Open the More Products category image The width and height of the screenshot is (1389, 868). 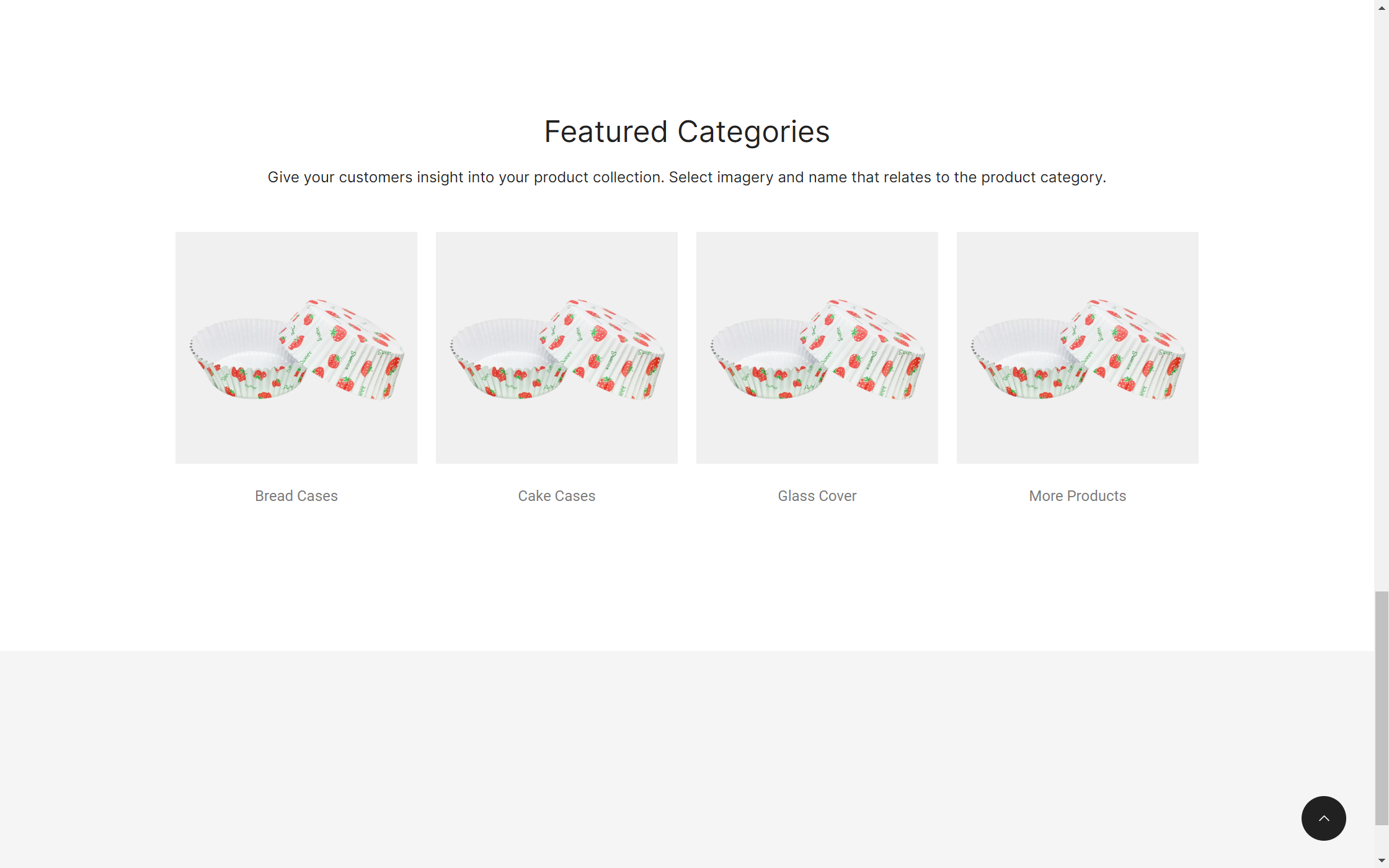point(1078,347)
